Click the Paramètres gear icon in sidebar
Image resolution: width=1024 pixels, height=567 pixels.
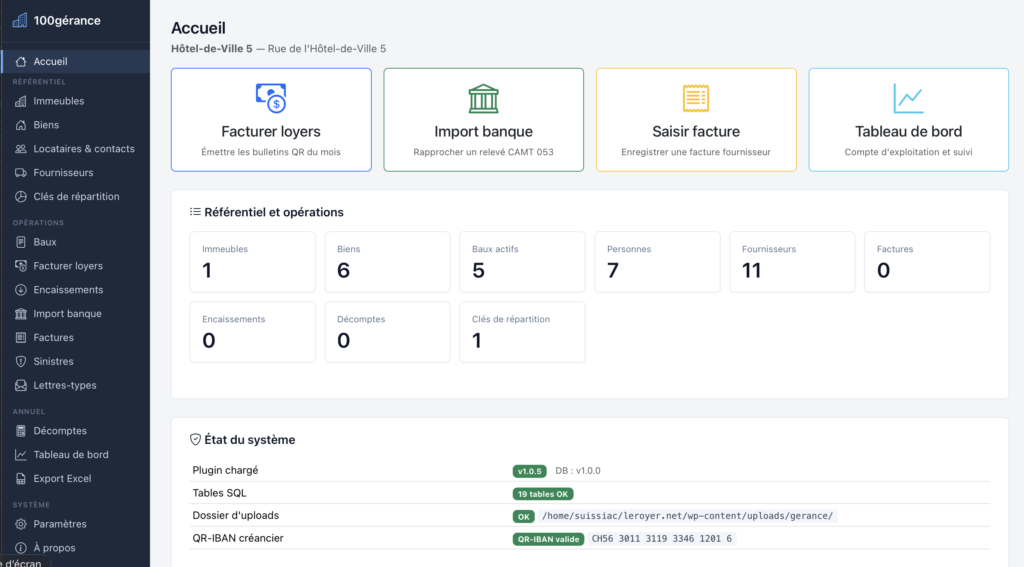point(21,524)
